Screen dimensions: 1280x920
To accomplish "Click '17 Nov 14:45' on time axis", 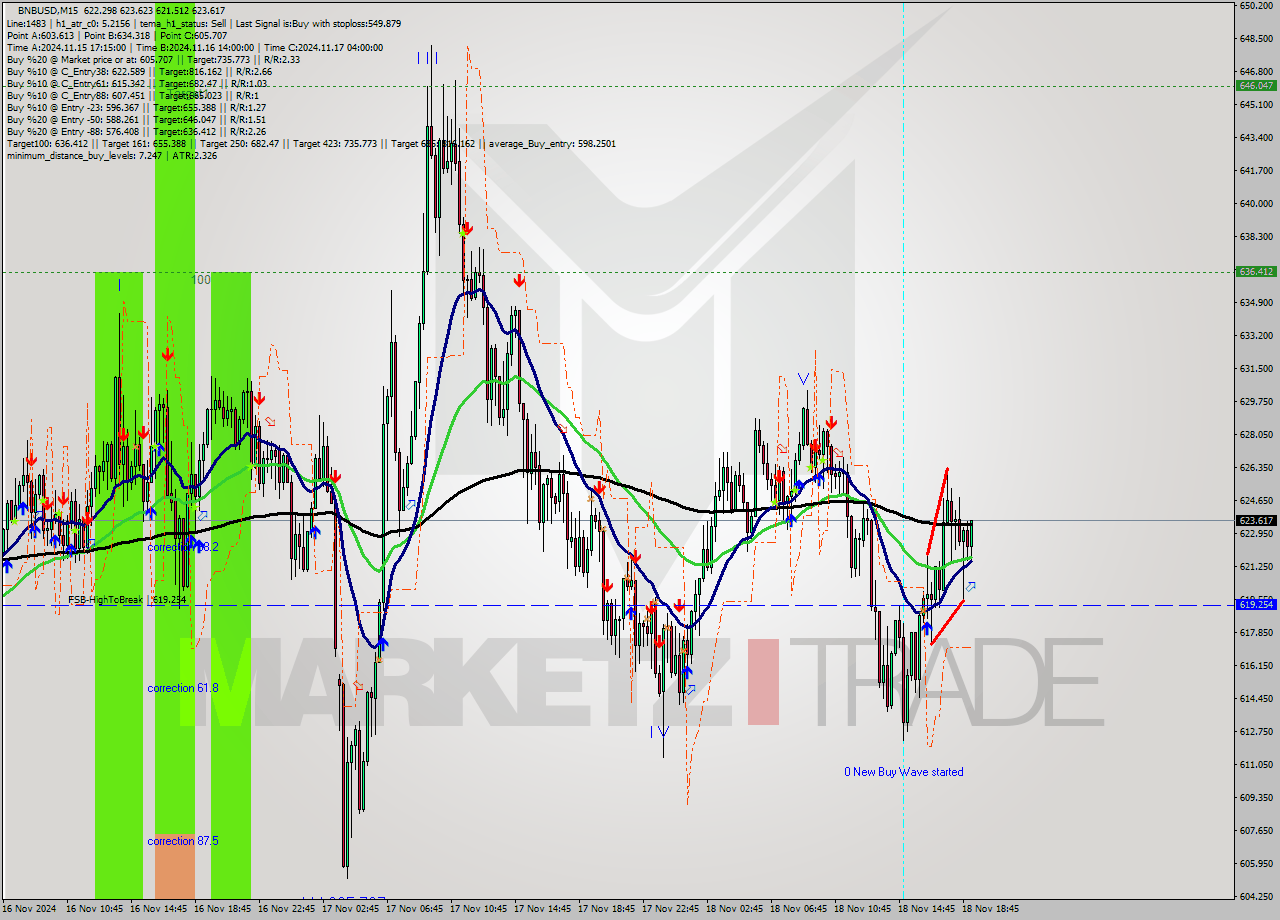I will point(542,909).
